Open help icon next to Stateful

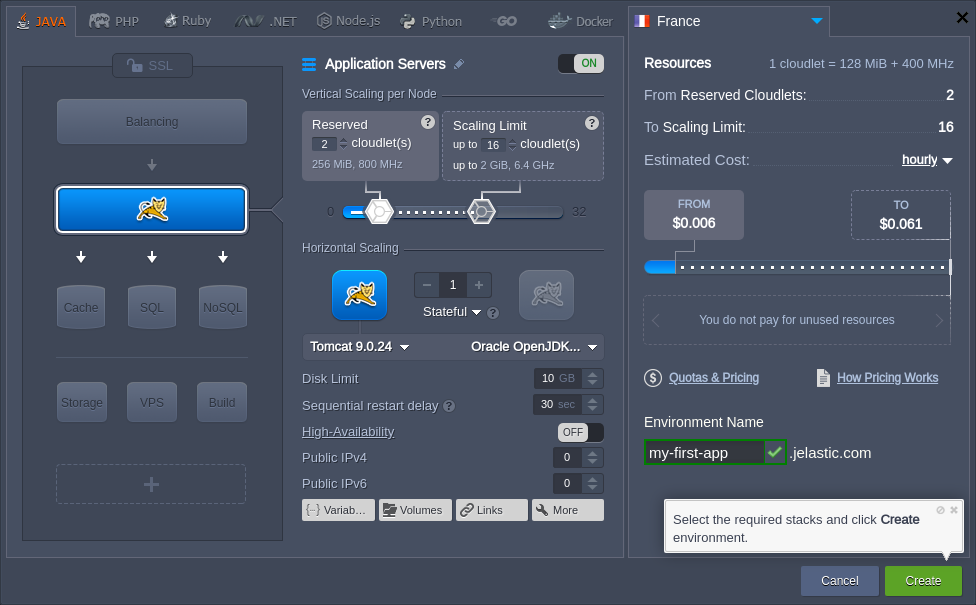tap(493, 313)
